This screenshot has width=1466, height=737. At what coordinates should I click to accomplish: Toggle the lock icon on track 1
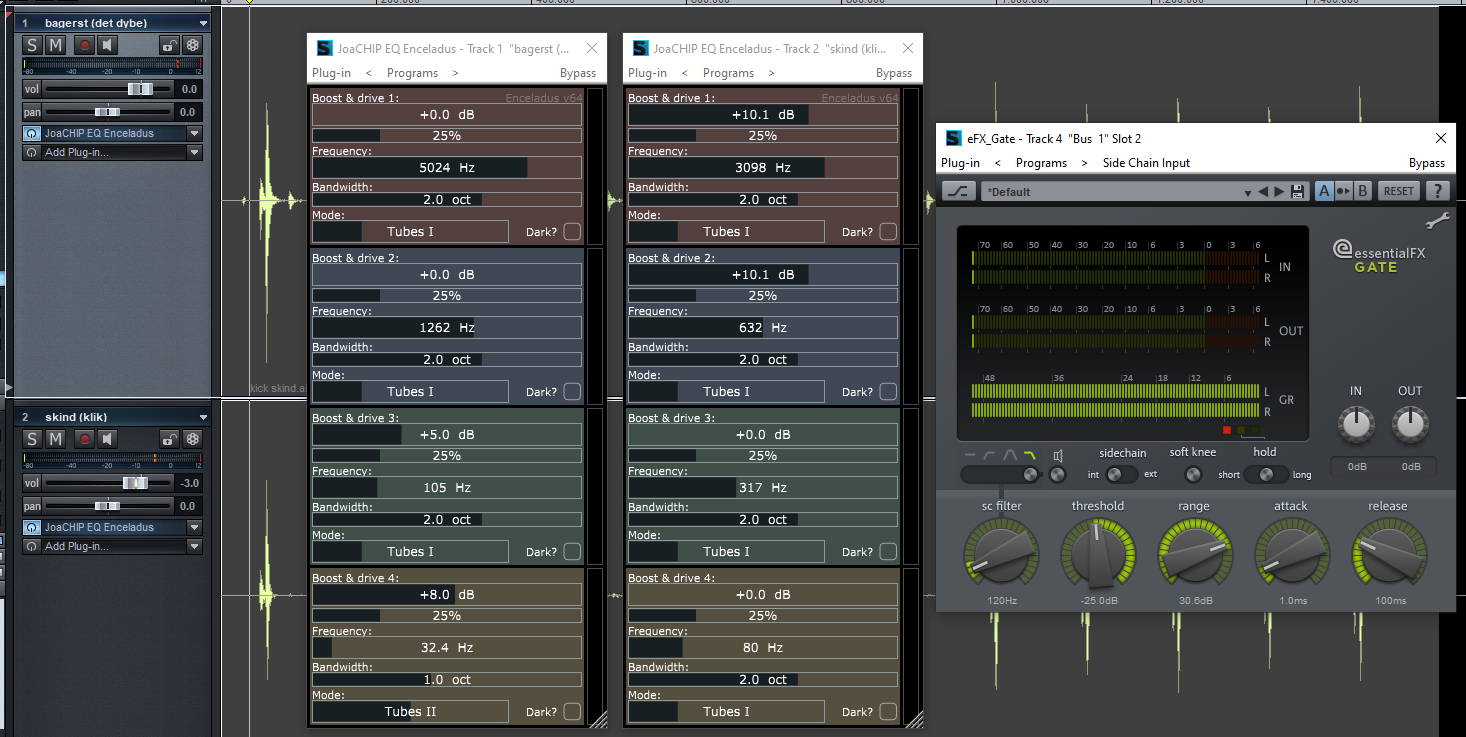(169, 45)
